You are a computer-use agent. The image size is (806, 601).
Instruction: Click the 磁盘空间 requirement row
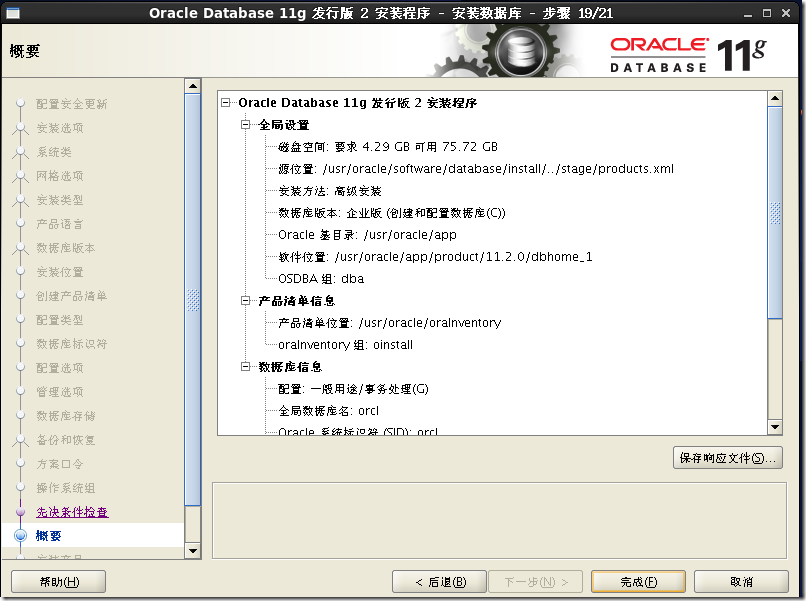point(388,147)
